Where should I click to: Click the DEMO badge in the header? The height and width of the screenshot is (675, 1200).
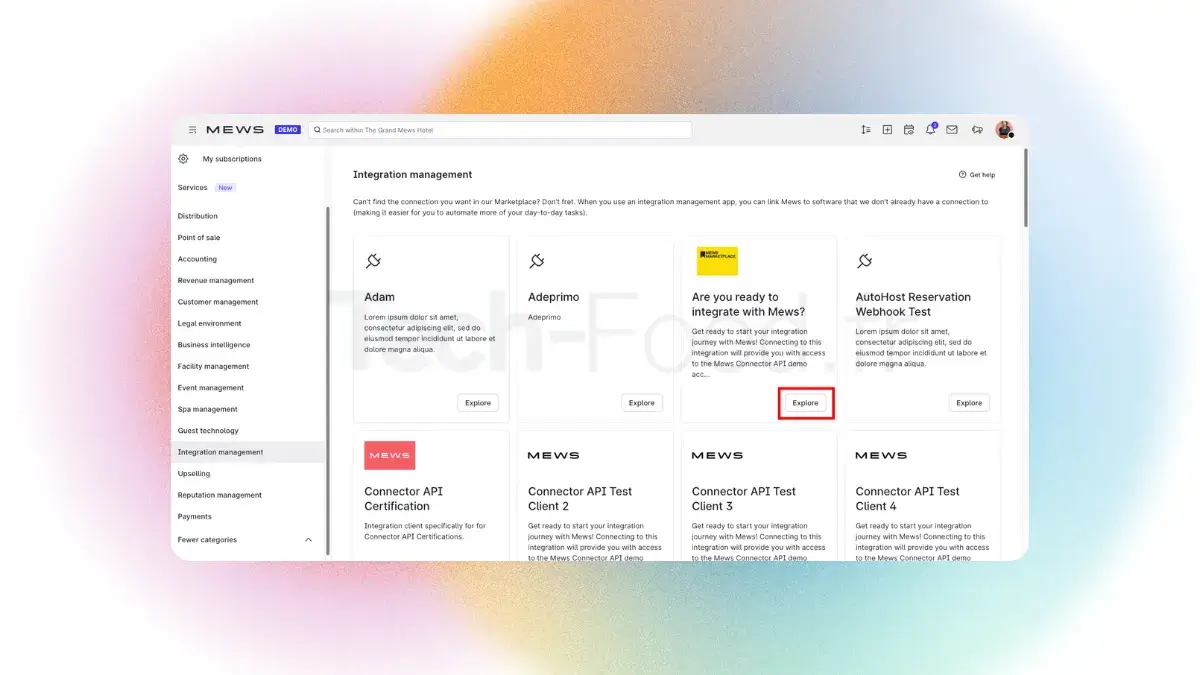[x=288, y=130]
